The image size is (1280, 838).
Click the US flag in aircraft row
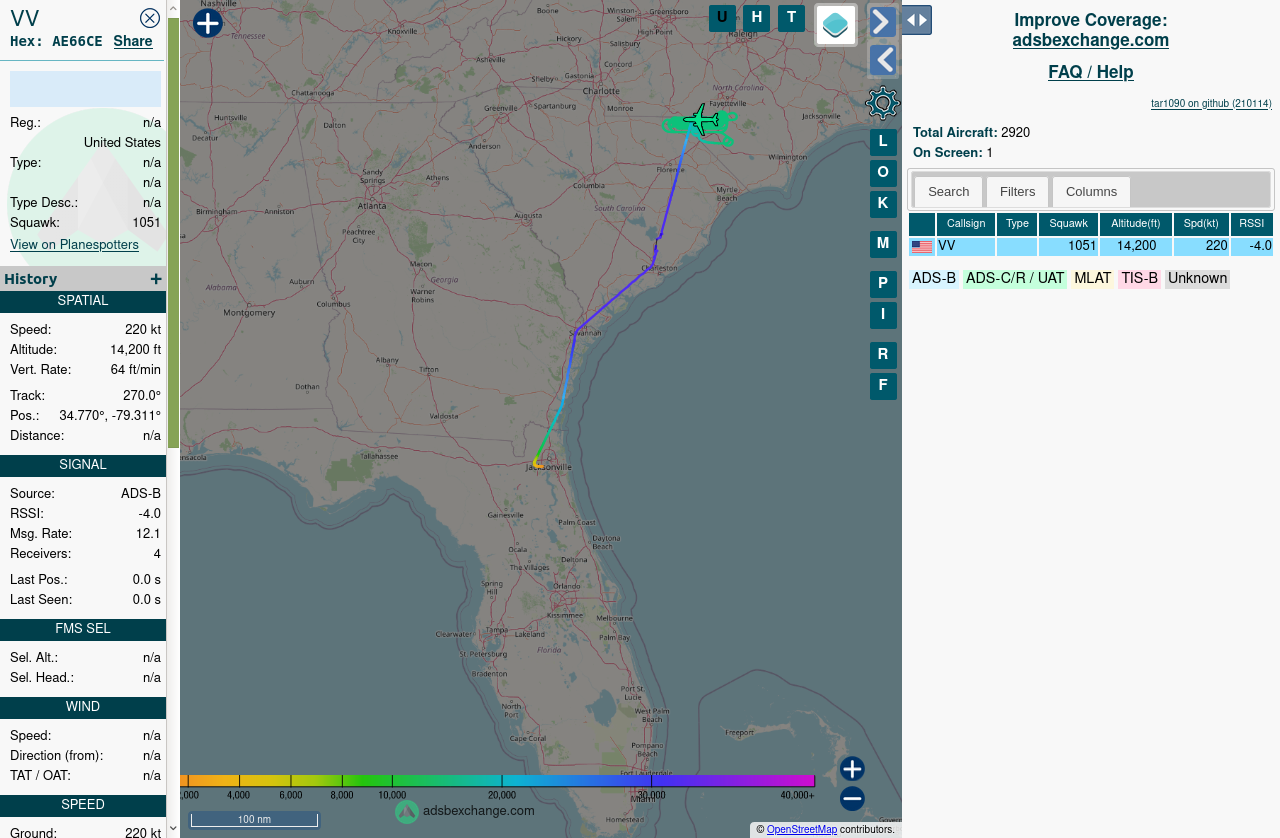click(922, 247)
